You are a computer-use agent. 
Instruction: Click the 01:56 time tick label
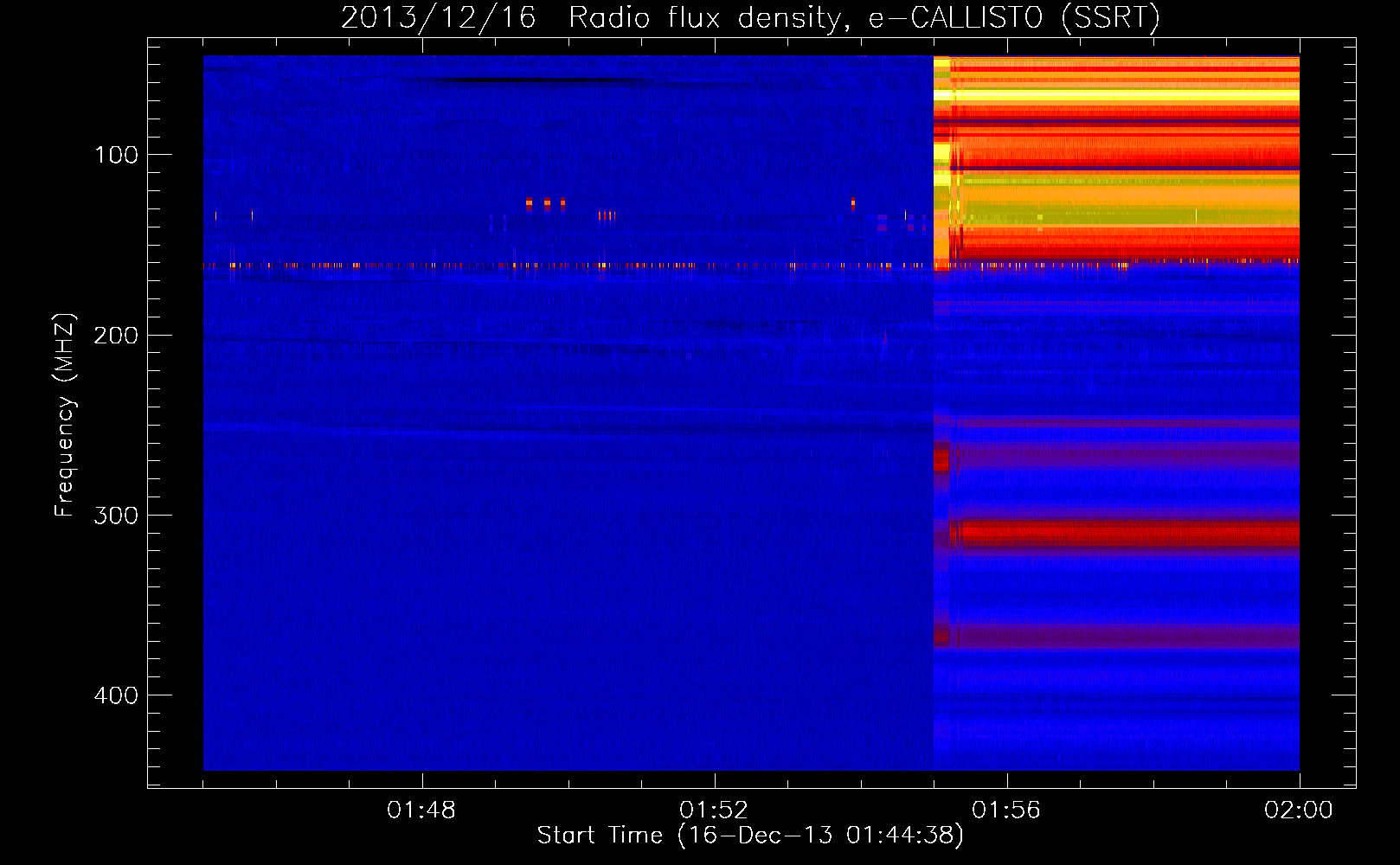(x=1006, y=811)
